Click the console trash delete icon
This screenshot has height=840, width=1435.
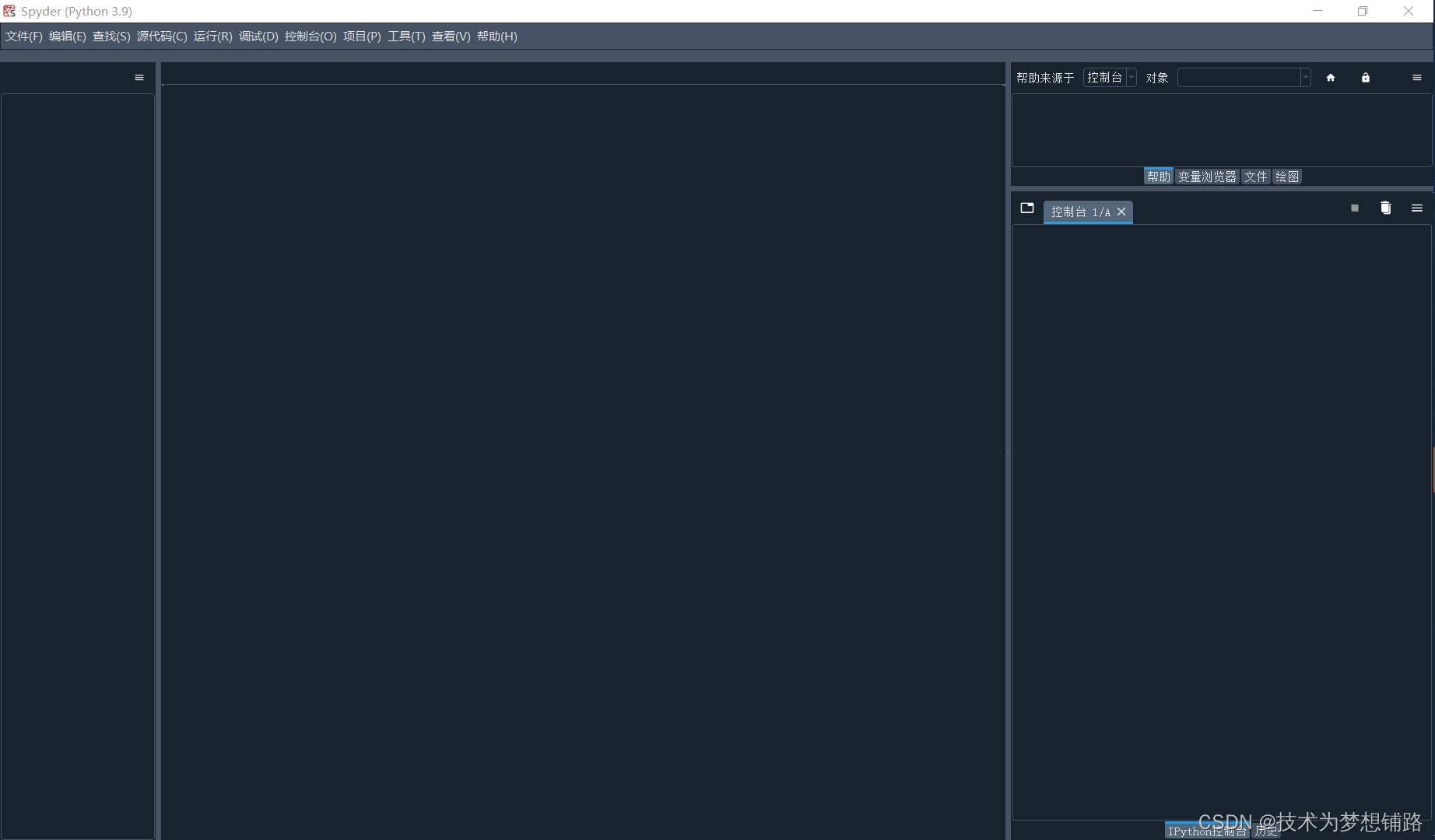pos(1386,208)
